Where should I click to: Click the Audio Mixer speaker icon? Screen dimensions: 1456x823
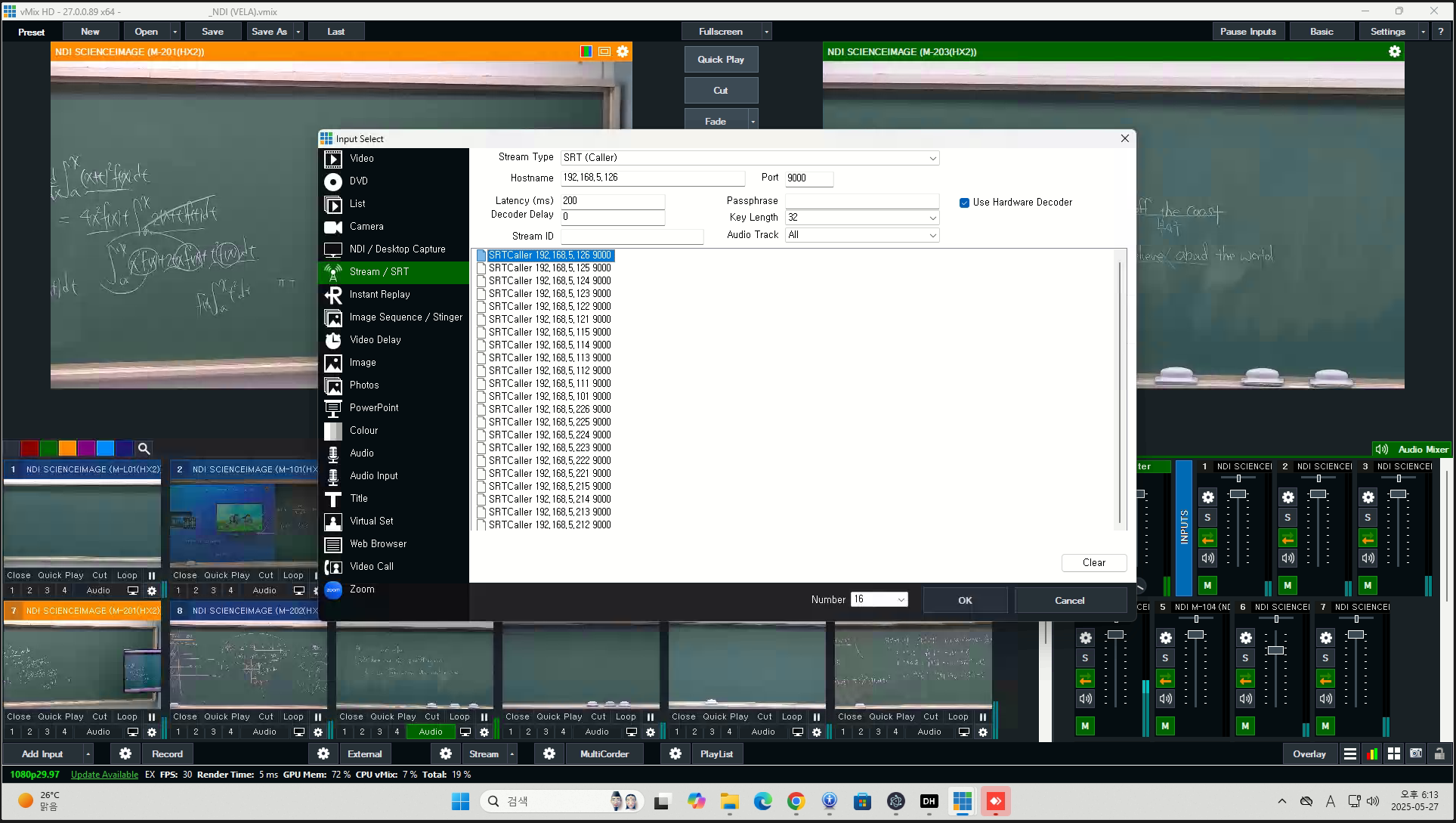(x=1383, y=449)
